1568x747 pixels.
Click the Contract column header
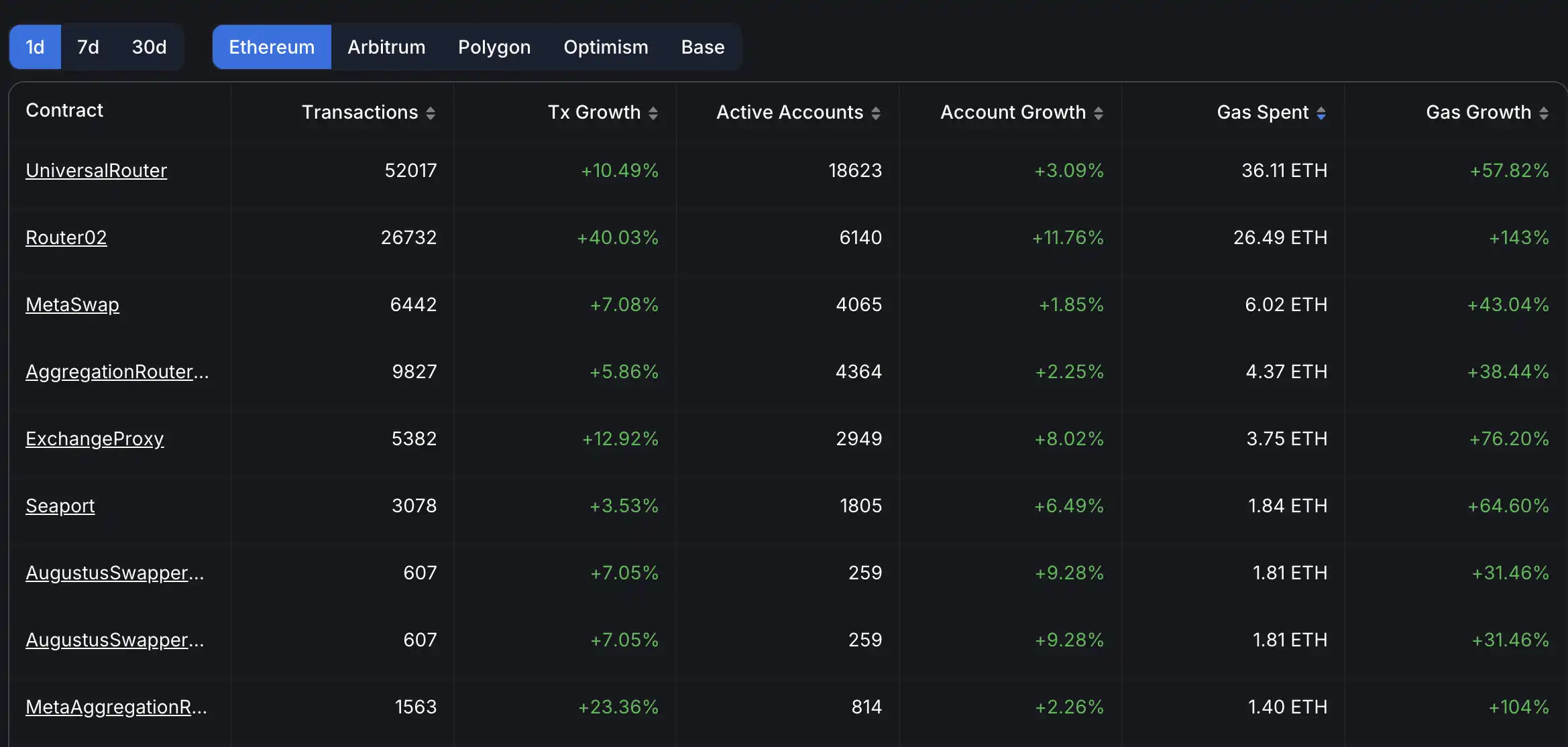click(64, 111)
